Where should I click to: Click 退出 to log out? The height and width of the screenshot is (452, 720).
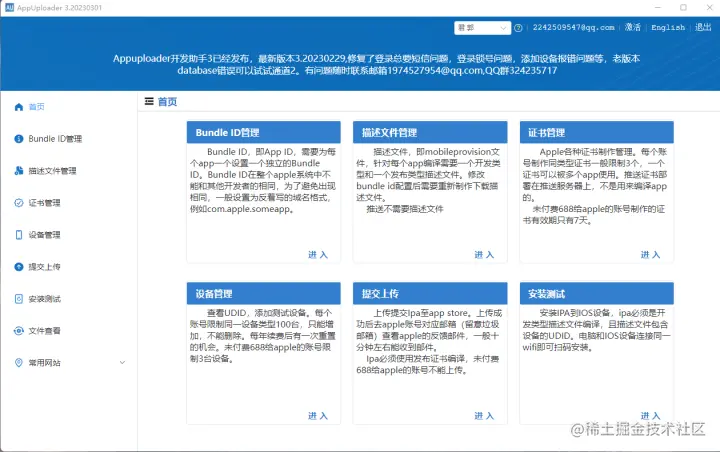coord(703,28)
